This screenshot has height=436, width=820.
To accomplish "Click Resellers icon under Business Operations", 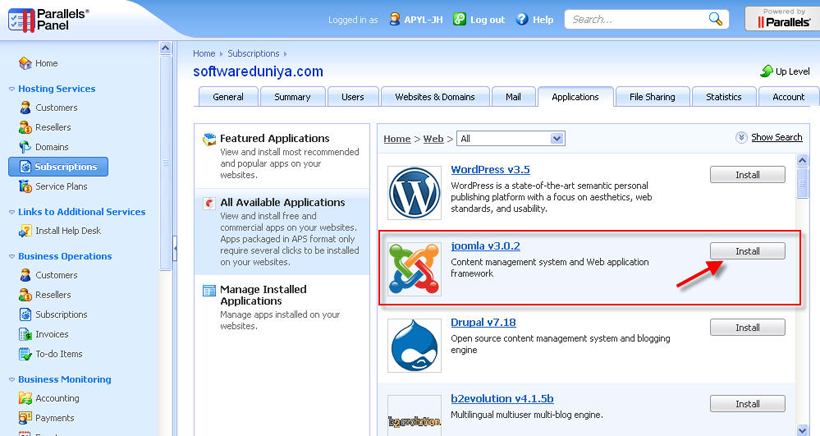I will (x=25, y=295).
